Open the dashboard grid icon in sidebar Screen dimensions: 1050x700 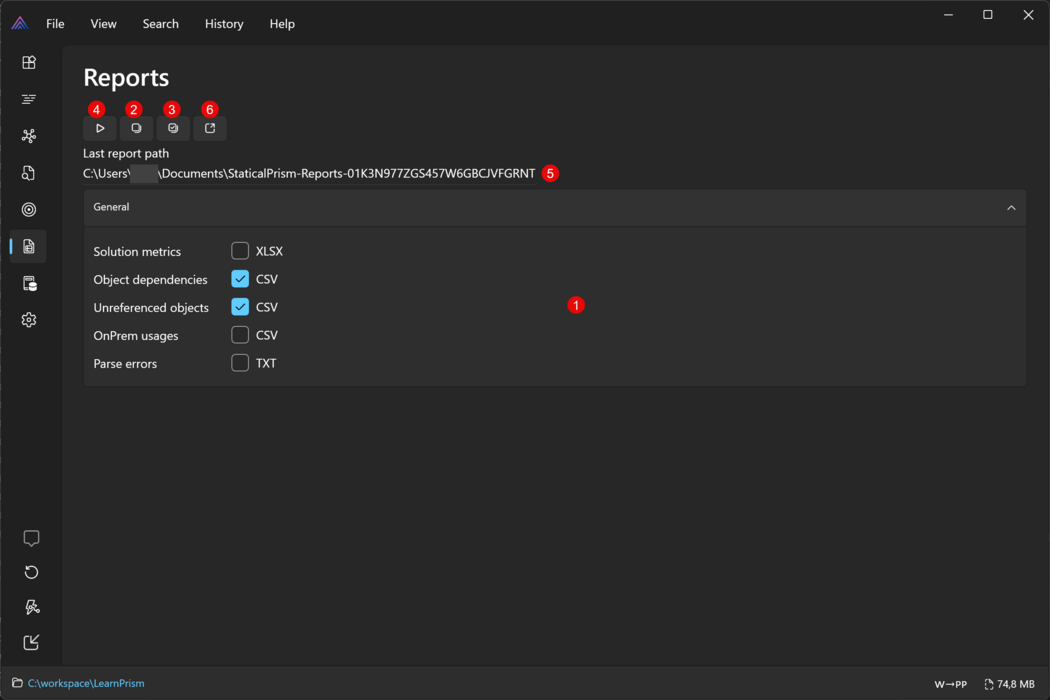(x=29, y=62)
